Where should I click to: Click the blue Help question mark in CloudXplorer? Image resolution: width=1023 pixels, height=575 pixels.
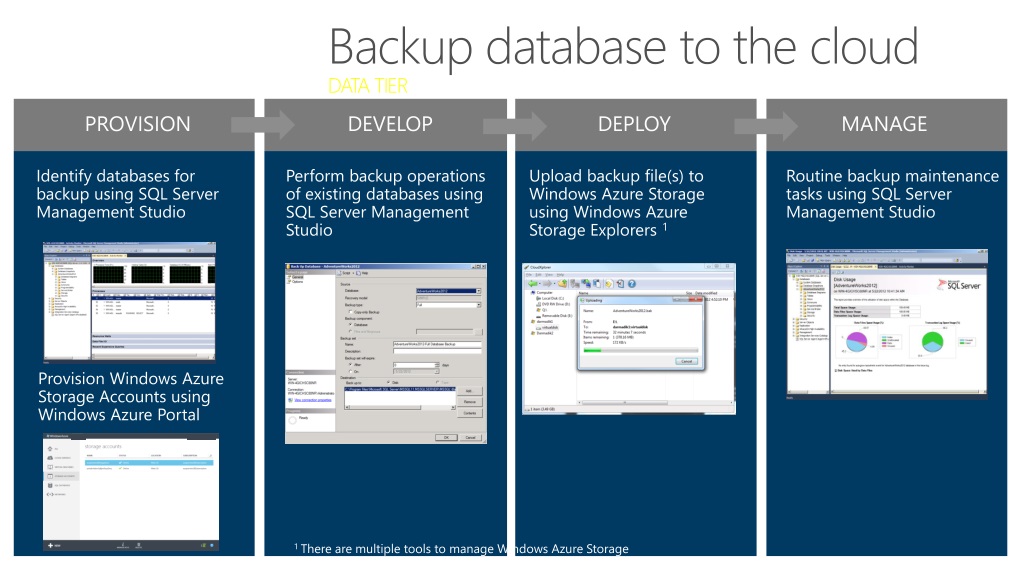click(632, 284)
